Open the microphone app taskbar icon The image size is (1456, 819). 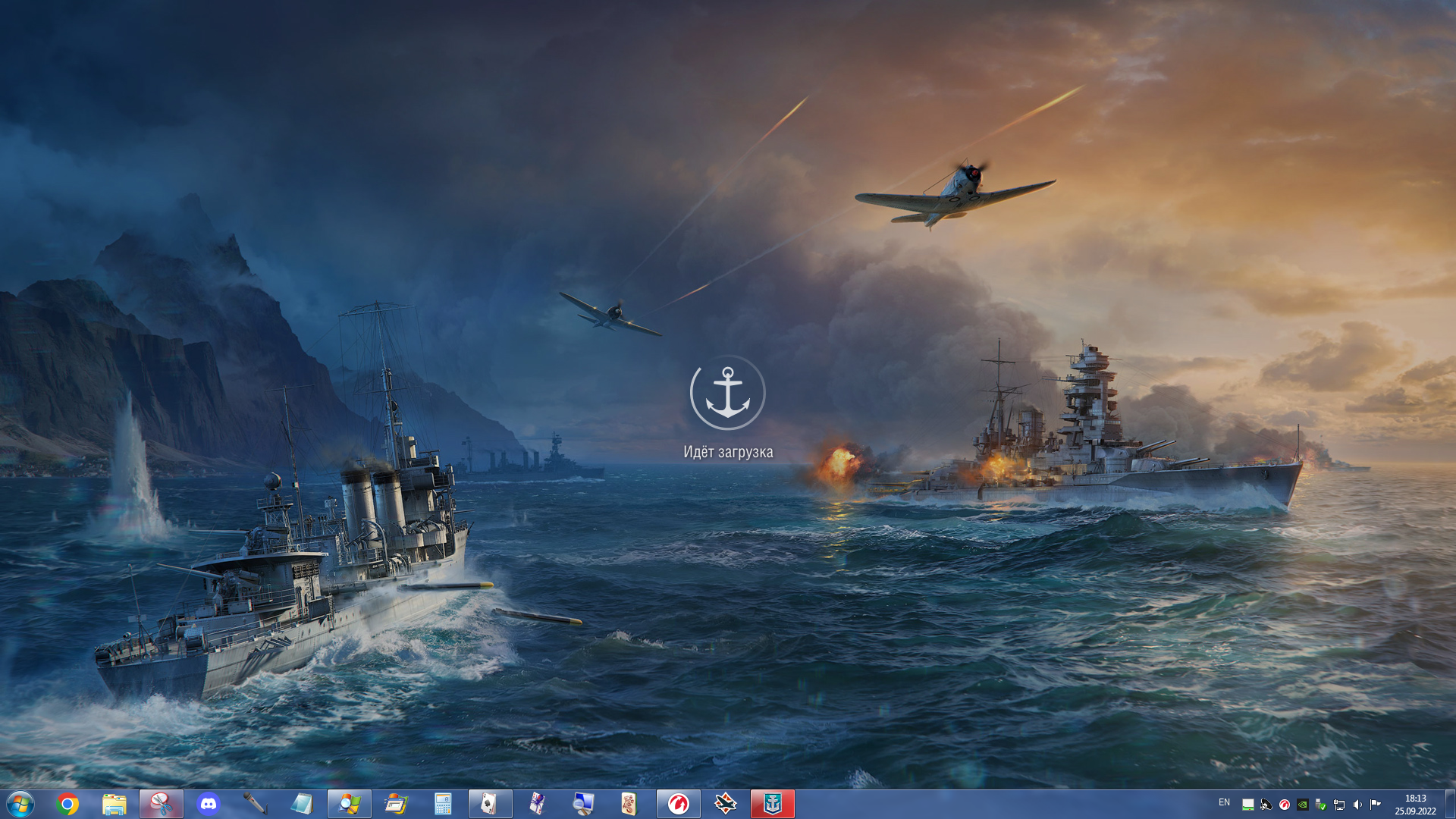click(x=256, y=804)
